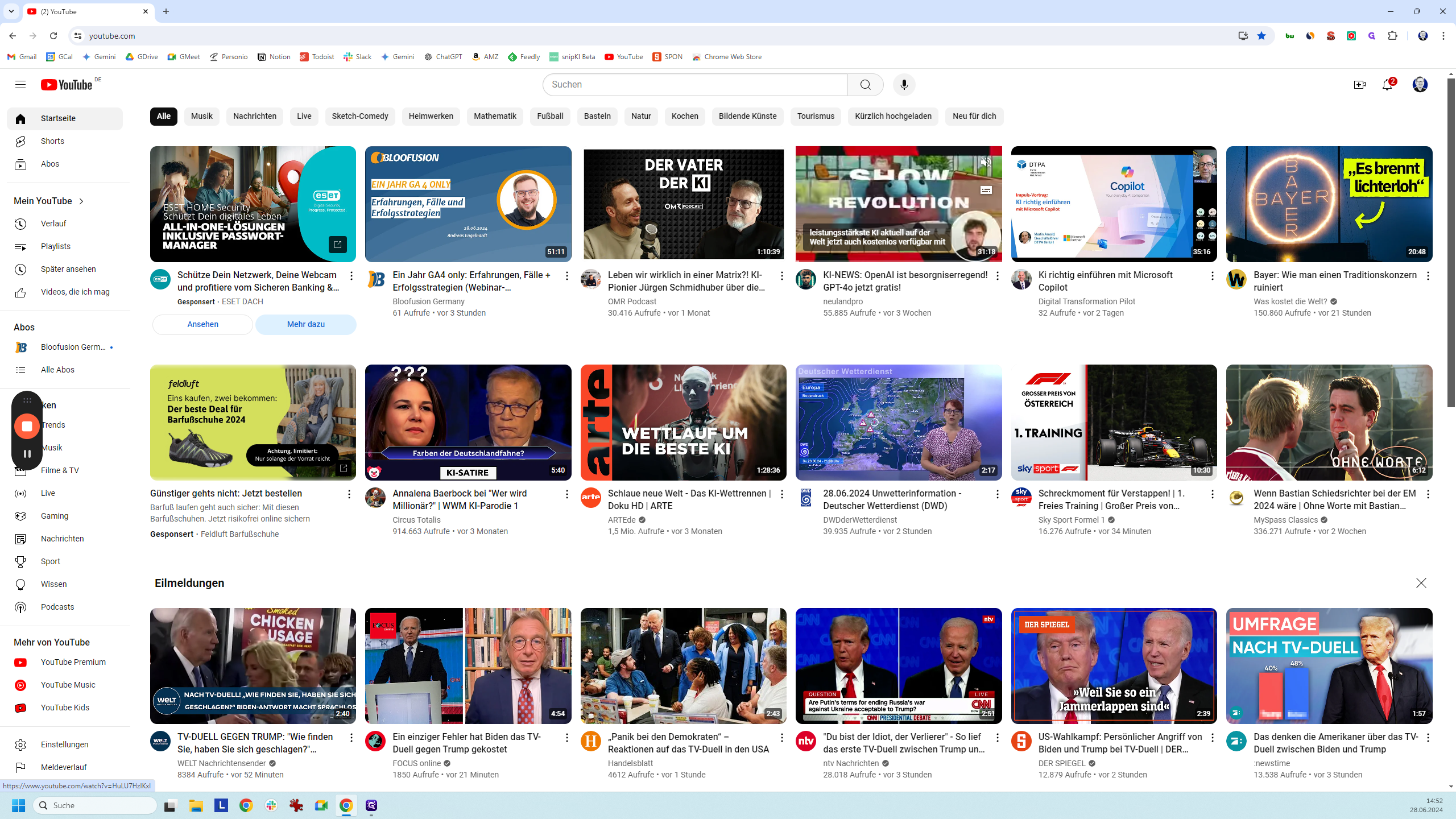Open Später ansehen in sidebar
The width and height of the screenshot is (1456, 819).
tap(65, 269)
